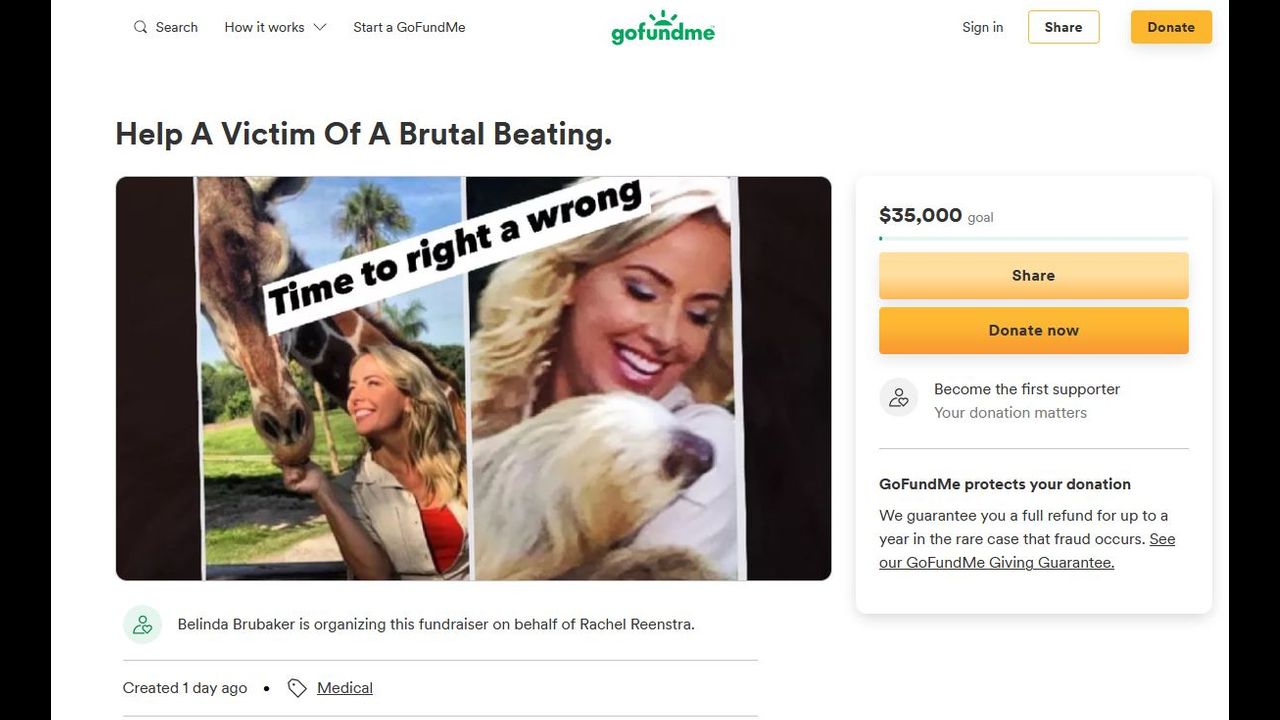1280x720 pixels.
Task: Click Sign in link
Action: 982,27
